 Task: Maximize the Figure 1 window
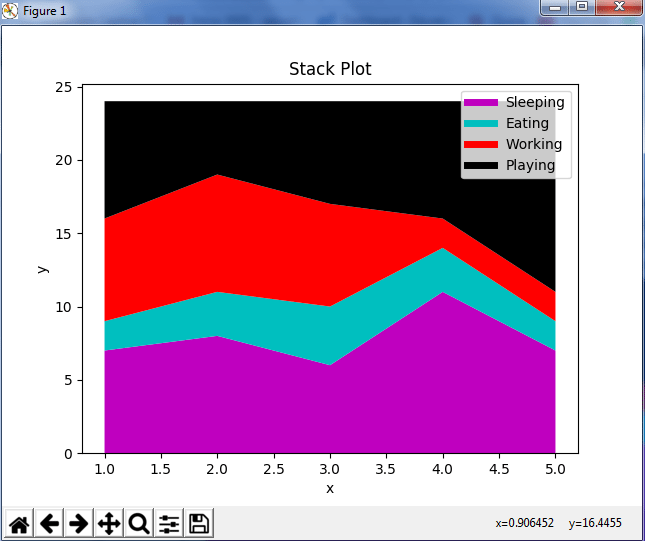[582, 7]
